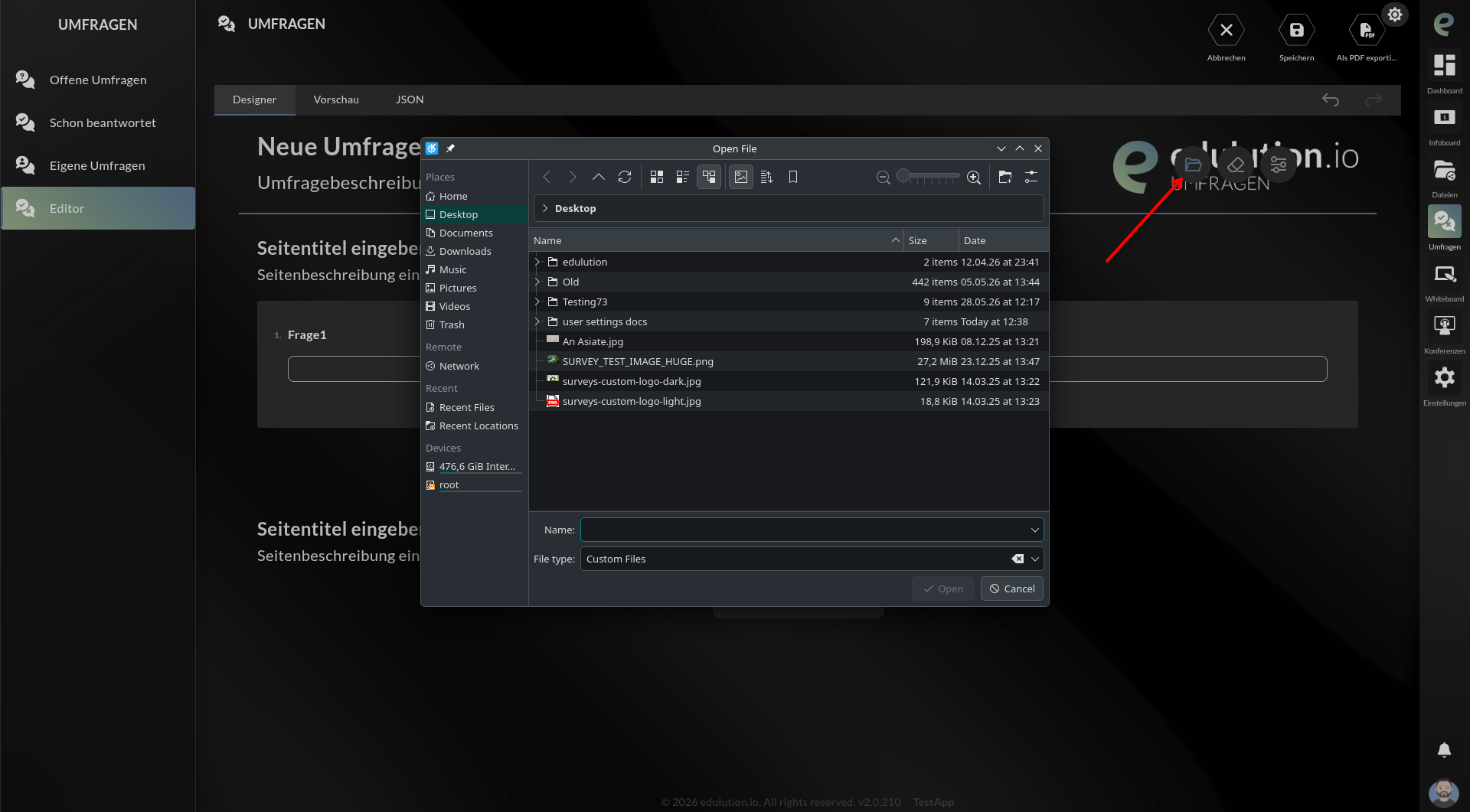Open Whiteboard from right sidebar
This screenshot has width=1470, height=812.
click(x=1445, y=282)
